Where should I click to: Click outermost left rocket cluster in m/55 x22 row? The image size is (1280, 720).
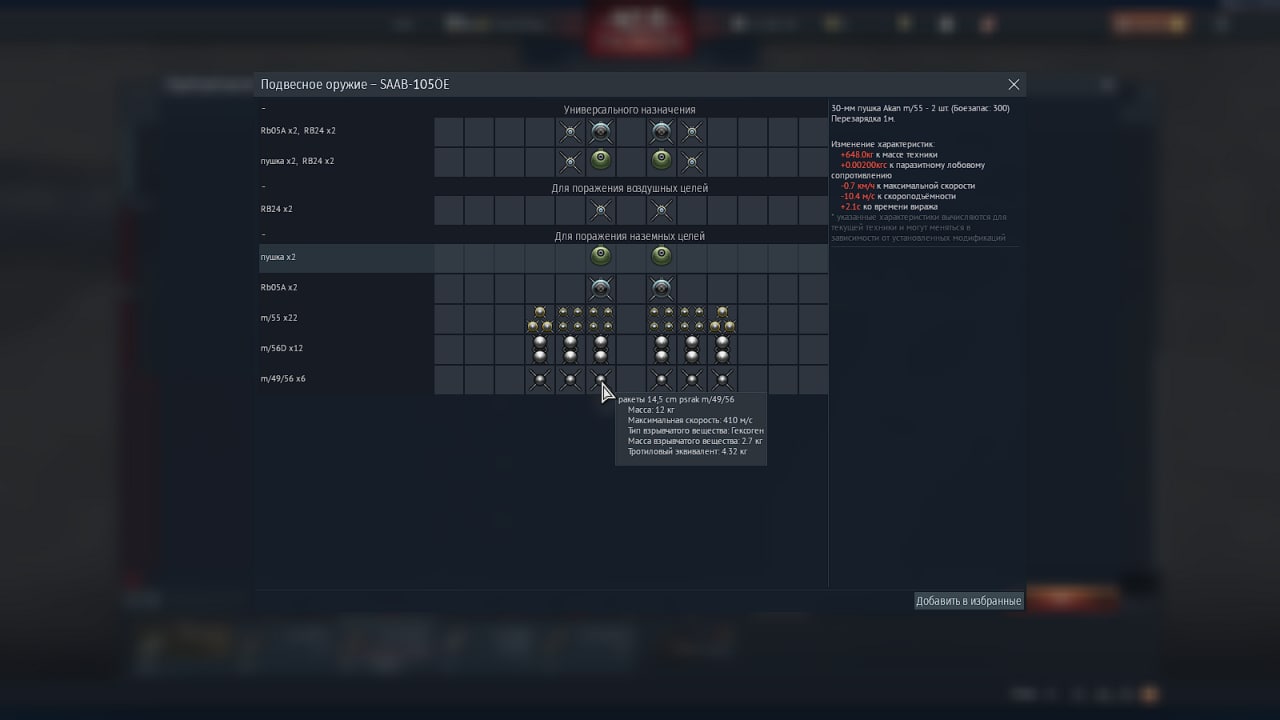pyautogui.click(x=540, y=319)
